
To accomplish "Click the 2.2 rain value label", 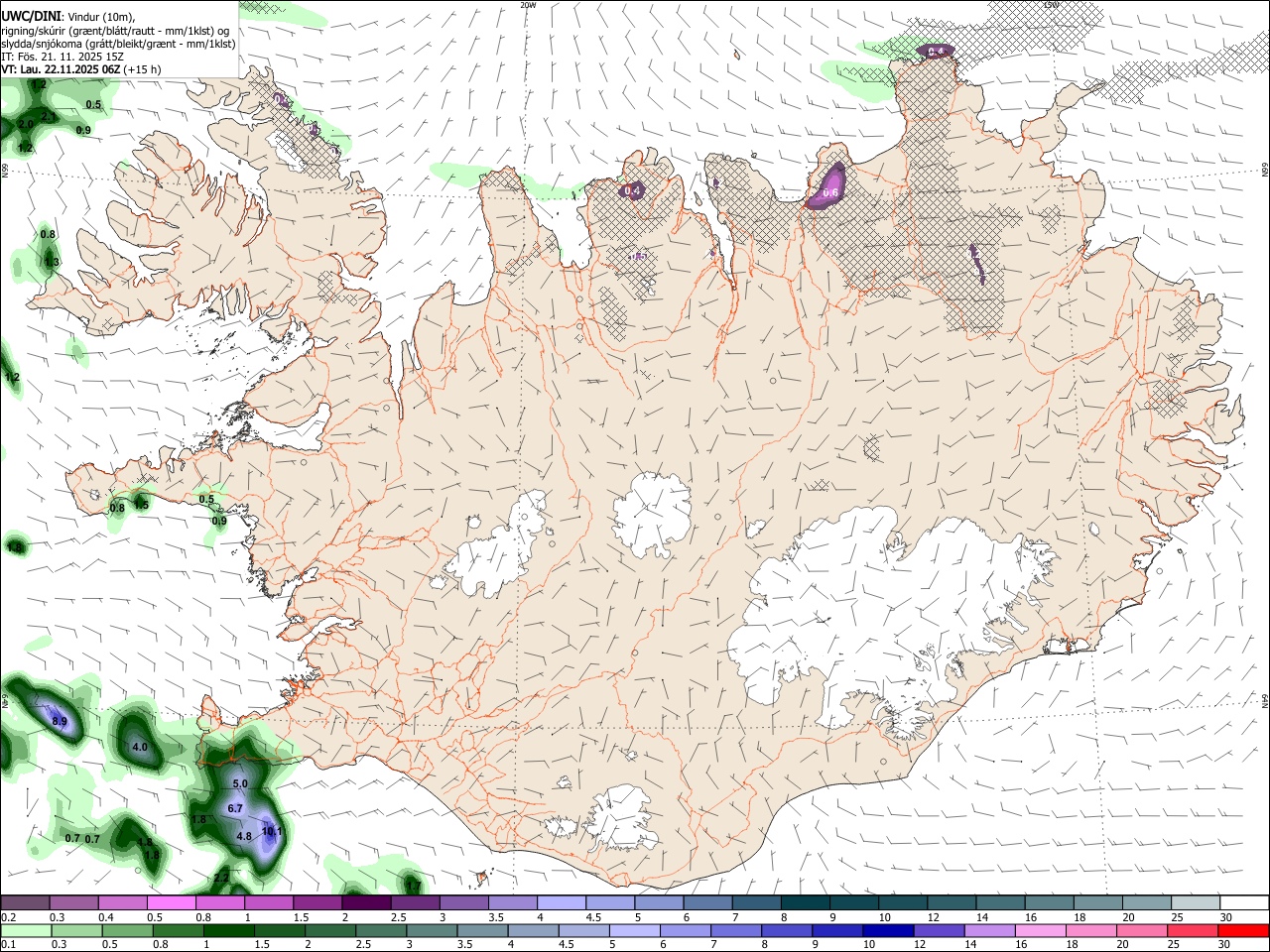I will [x=221, y=878].
